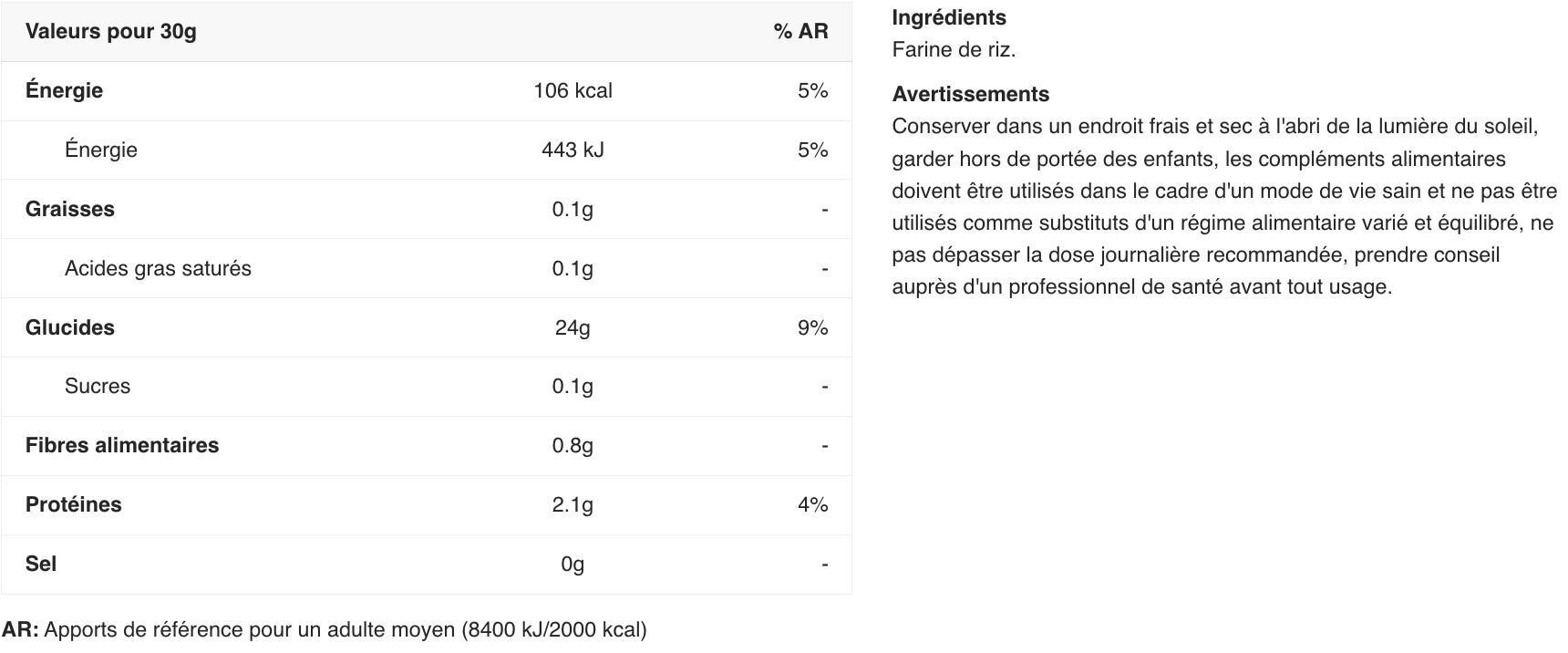Click the '24g' carbohydrate value

click(x=573, y=327)
